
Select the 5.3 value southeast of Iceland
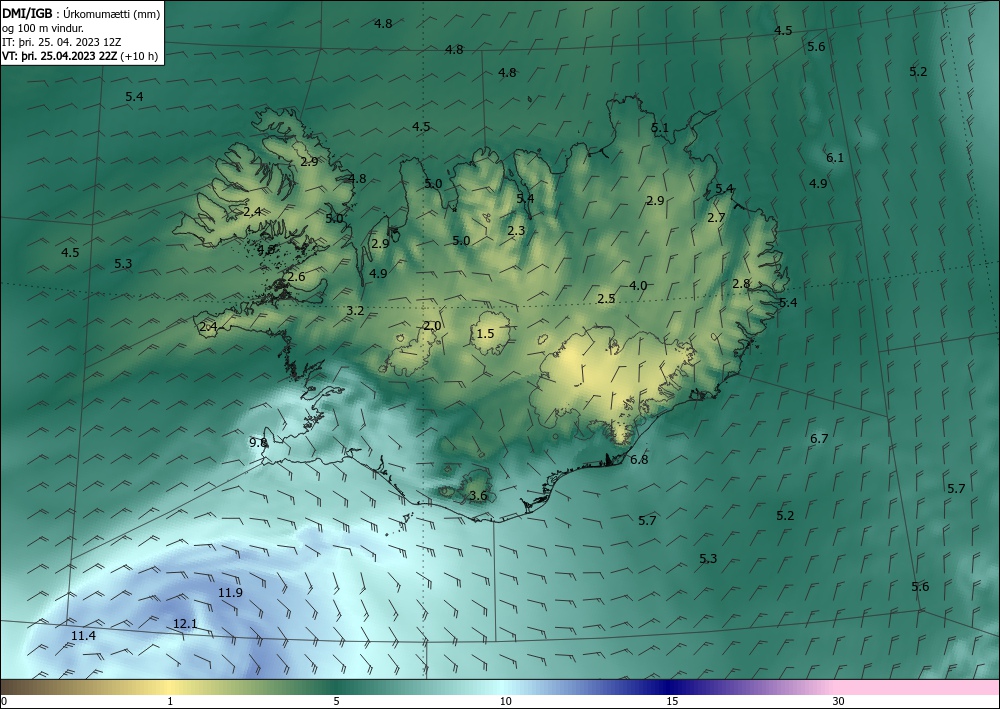tap(708, 559)
